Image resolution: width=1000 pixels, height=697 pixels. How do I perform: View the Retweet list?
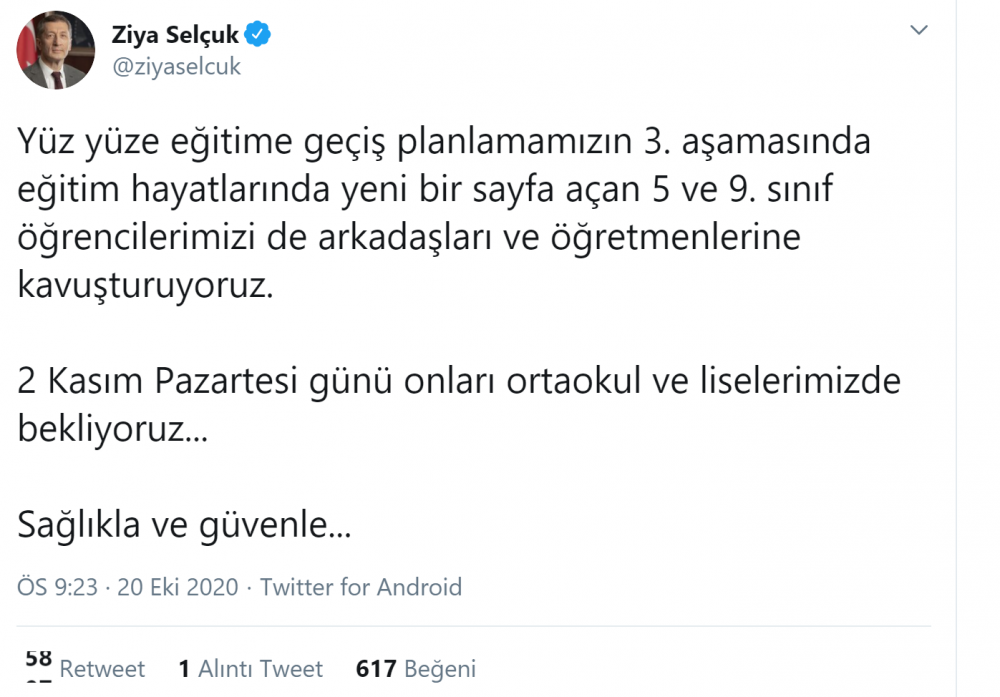point(102,669)
